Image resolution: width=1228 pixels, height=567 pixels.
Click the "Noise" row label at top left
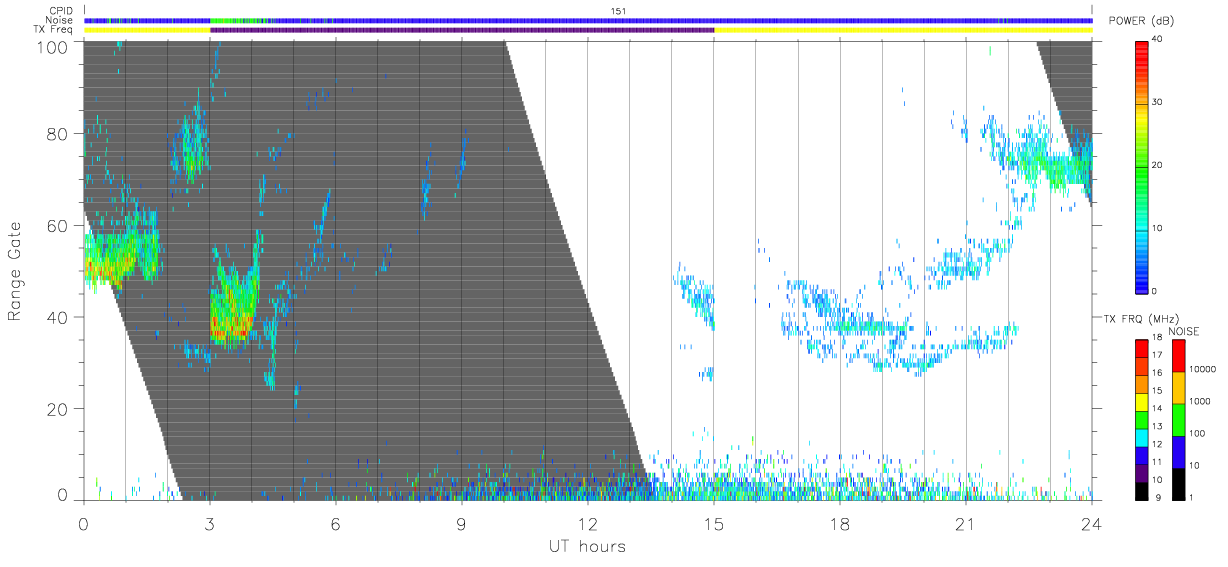(60, 20)
